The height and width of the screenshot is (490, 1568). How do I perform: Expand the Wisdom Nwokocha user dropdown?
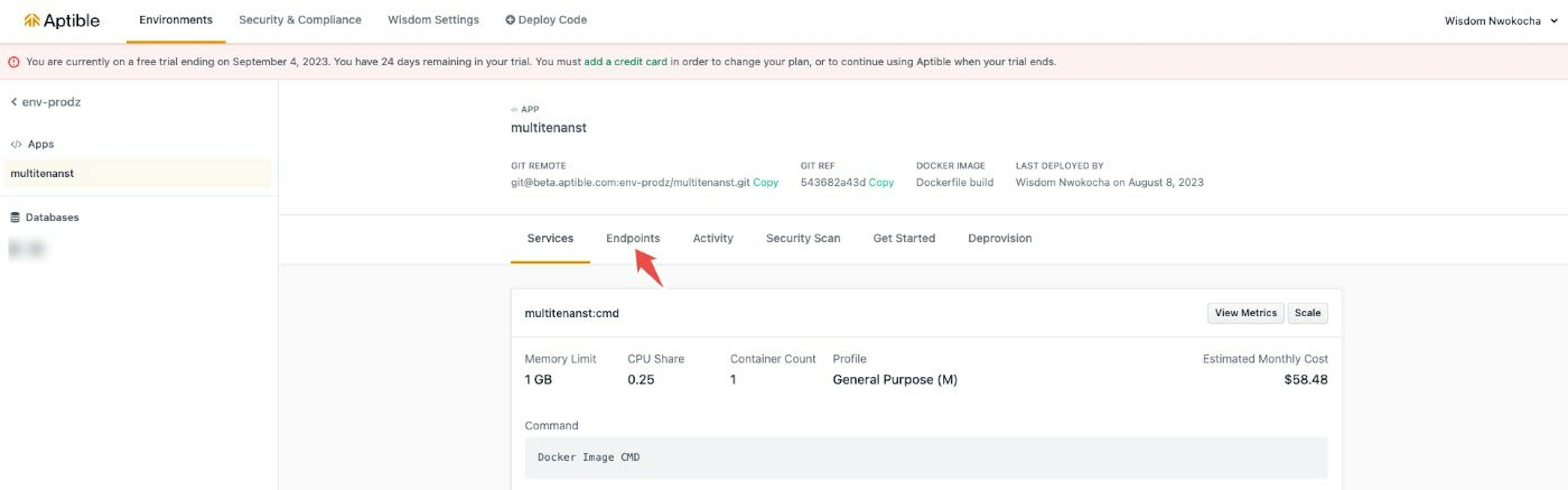[1499, 19]
